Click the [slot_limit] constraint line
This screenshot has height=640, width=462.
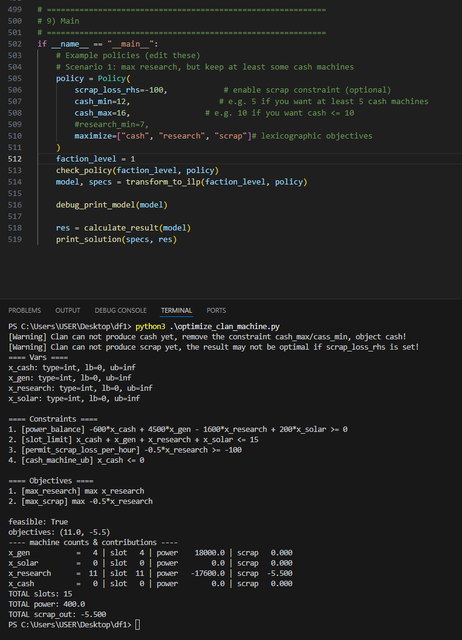133,439
